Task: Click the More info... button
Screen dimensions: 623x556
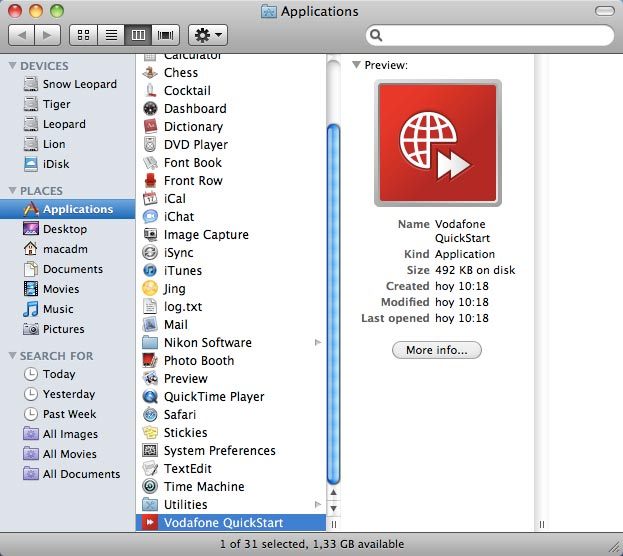Action: (x=437, y=350)
